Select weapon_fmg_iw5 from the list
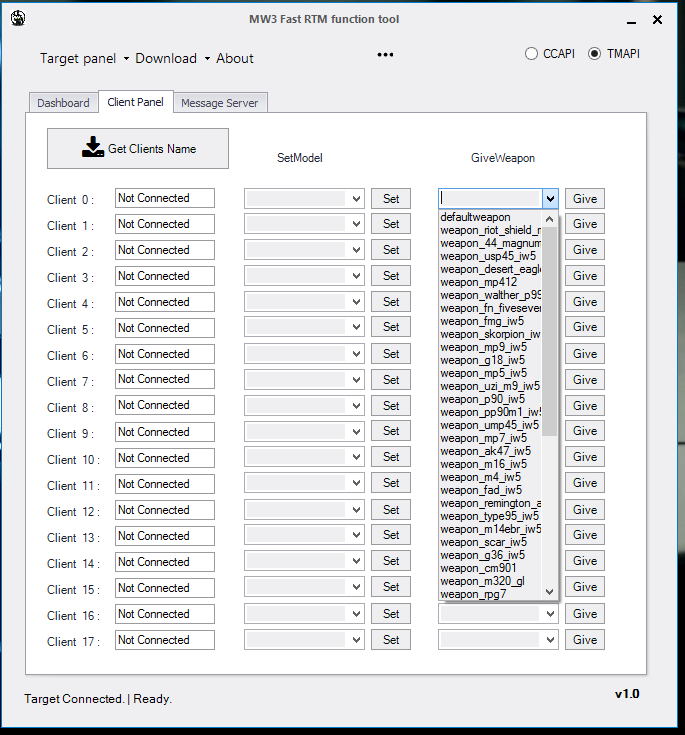Screen dimensions: 685x735 click(x=490, y=321)
